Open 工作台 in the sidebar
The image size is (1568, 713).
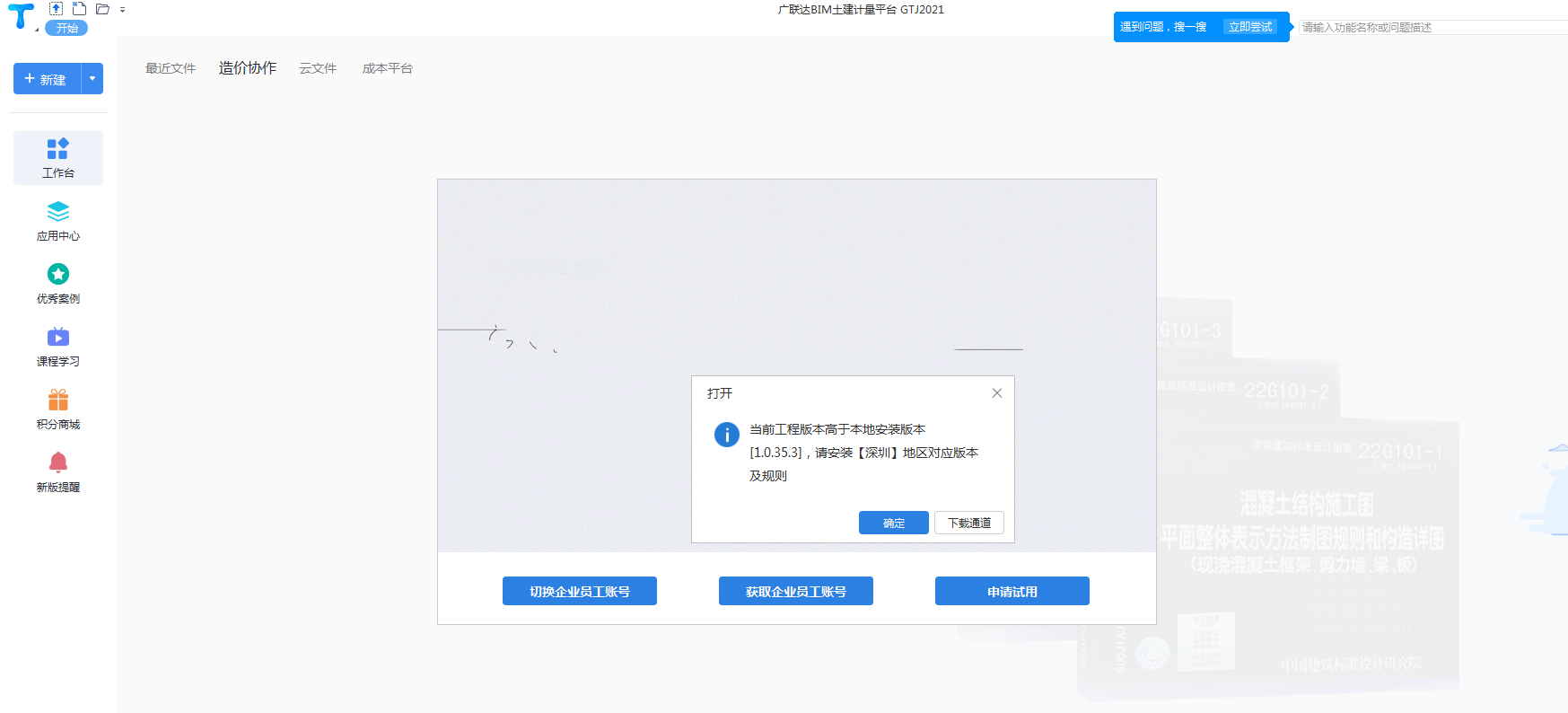coord(58,158)
